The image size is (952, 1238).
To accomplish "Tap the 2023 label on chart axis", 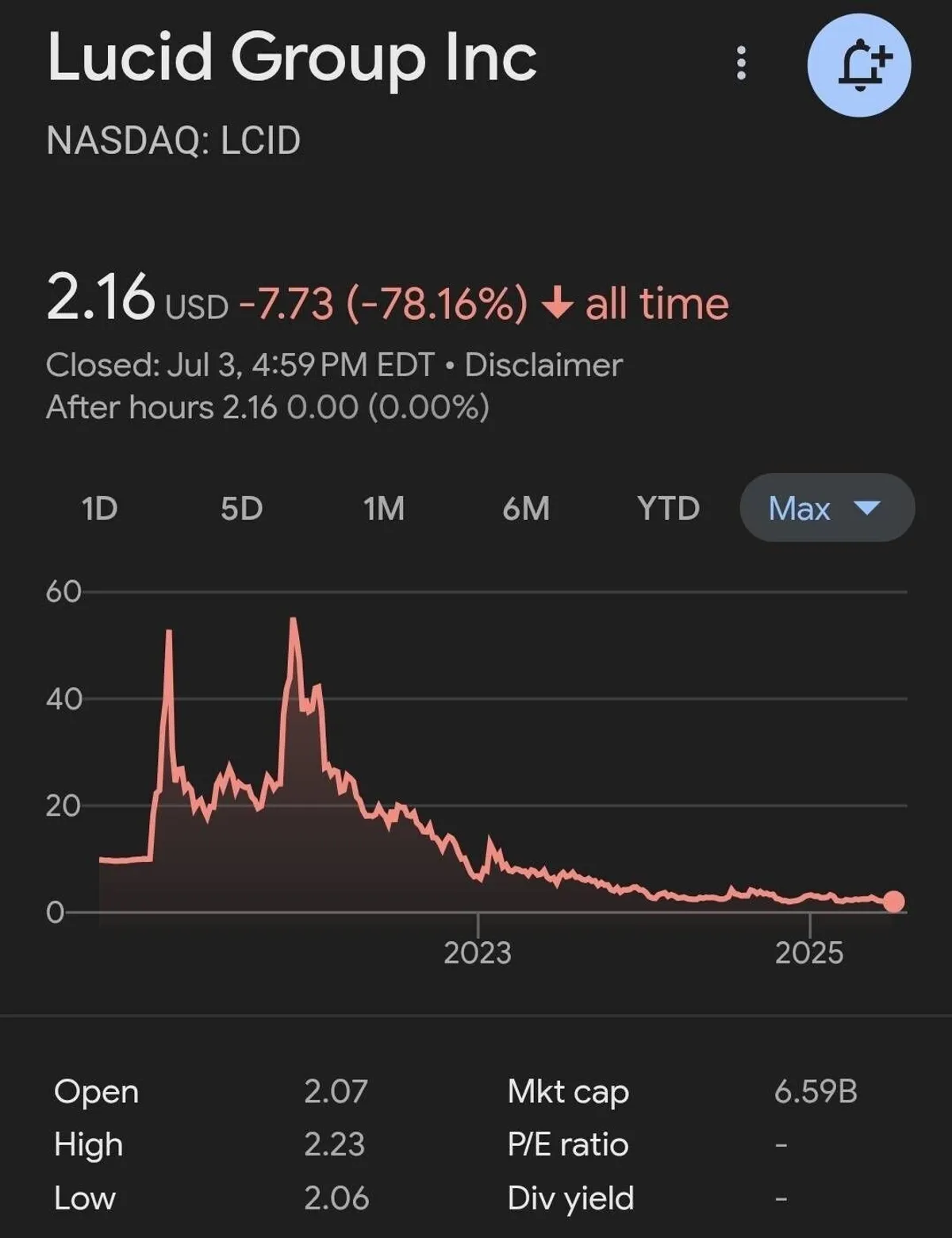I will click(478, 952).
